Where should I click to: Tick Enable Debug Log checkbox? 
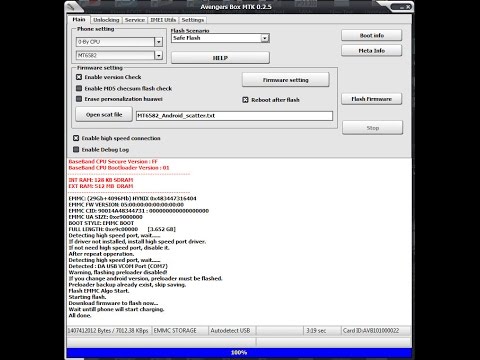tap(76, 149)
